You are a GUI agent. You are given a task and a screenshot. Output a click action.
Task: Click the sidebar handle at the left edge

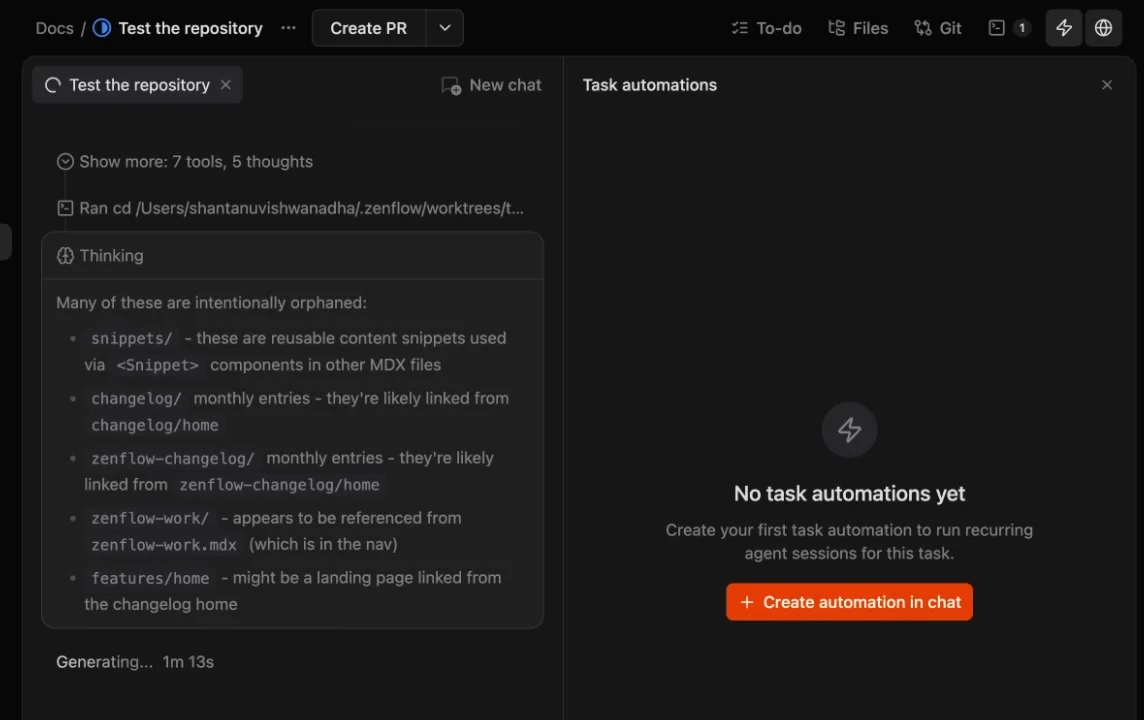5,242
